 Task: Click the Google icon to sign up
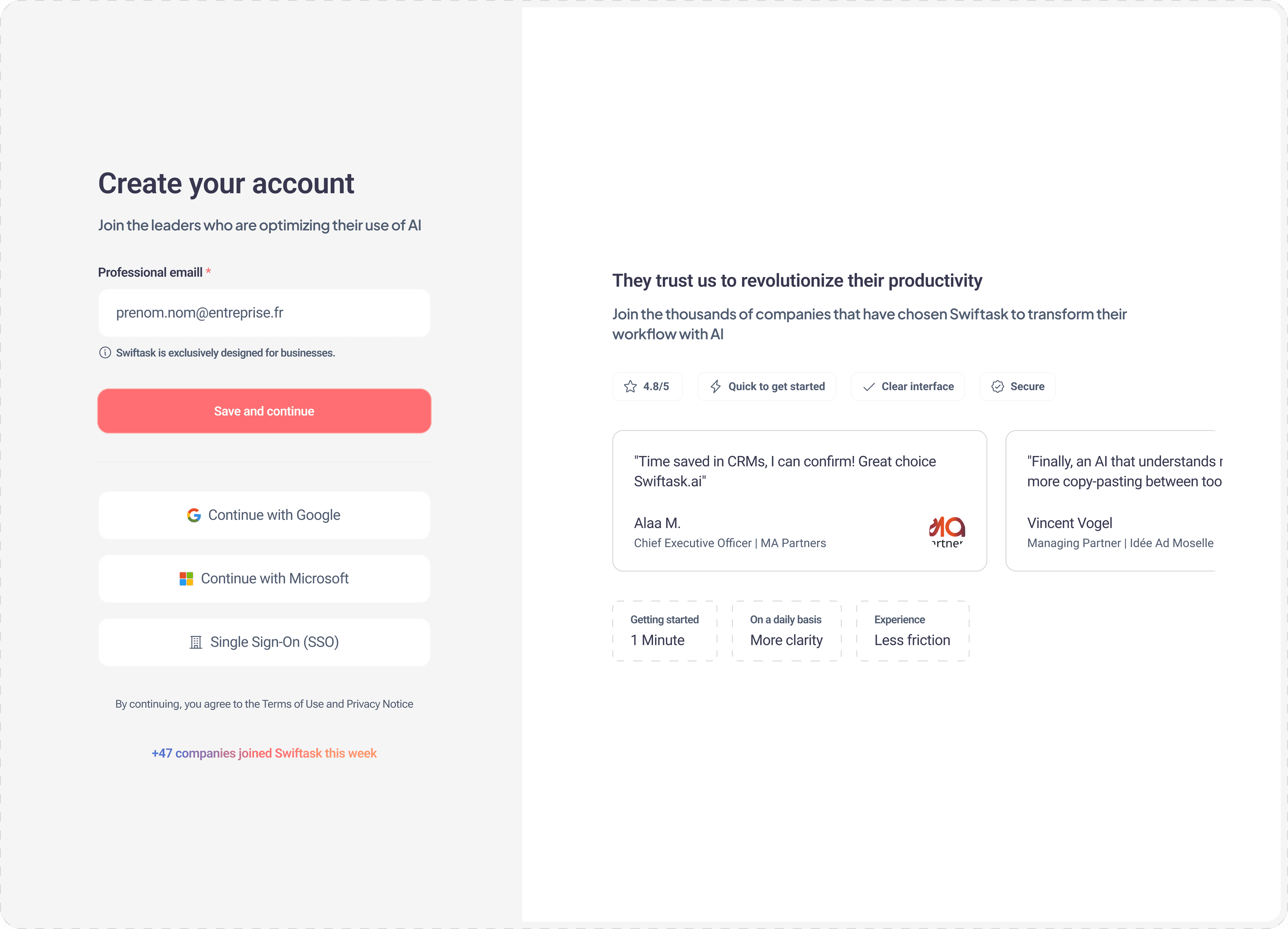tap(194, 515)
